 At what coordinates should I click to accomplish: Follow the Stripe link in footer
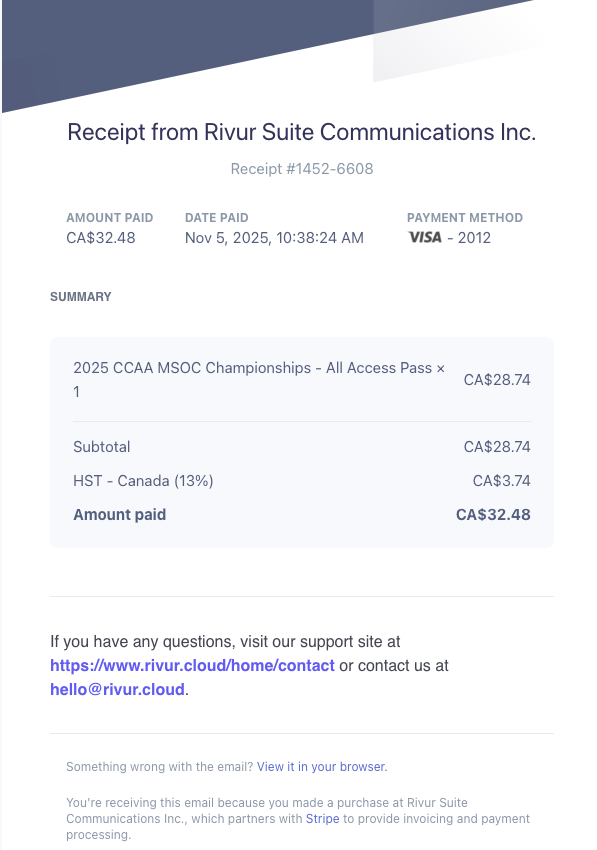click(323, 819)
